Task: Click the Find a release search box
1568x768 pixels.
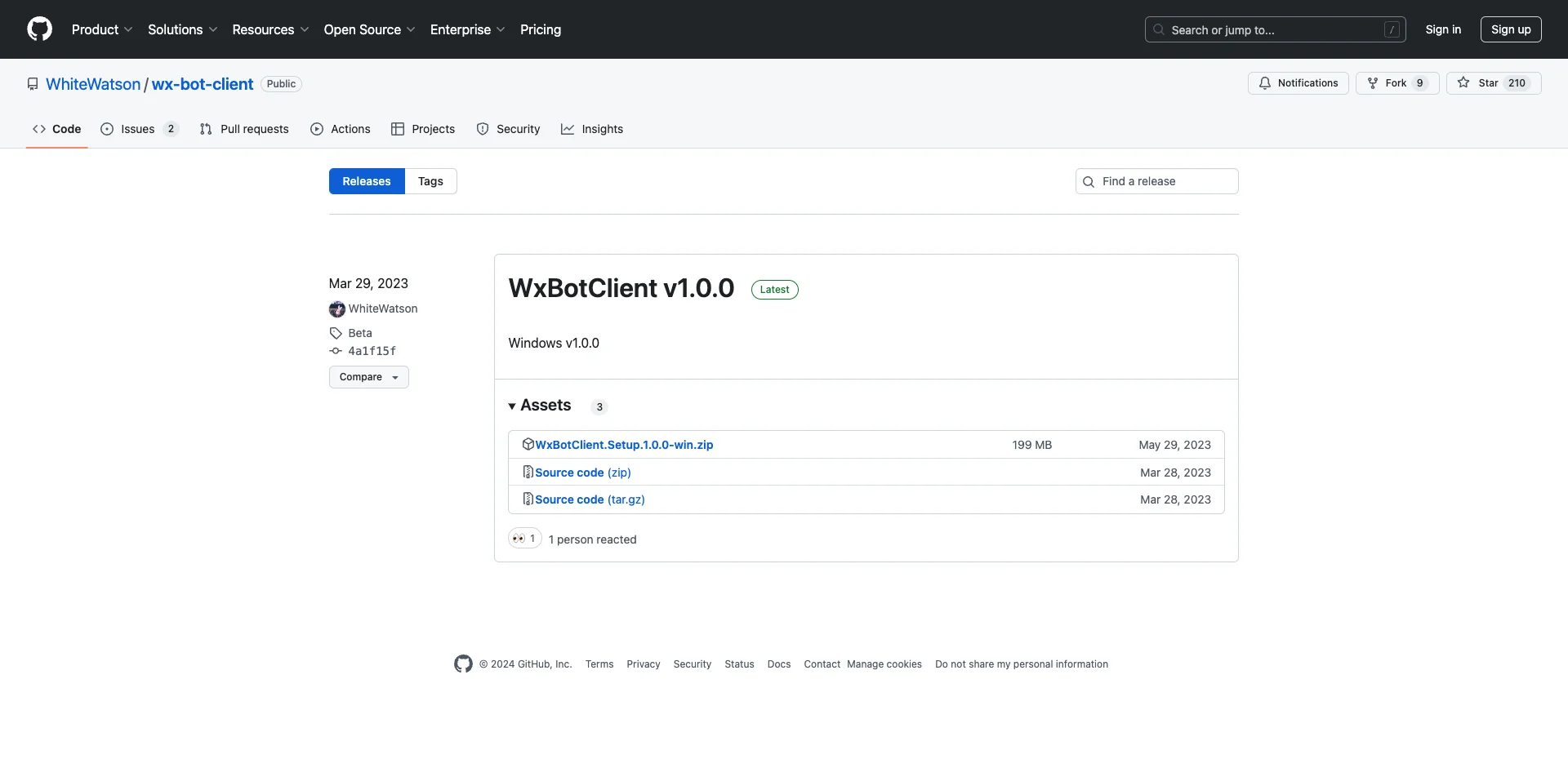Action: tap(1157, 181)
